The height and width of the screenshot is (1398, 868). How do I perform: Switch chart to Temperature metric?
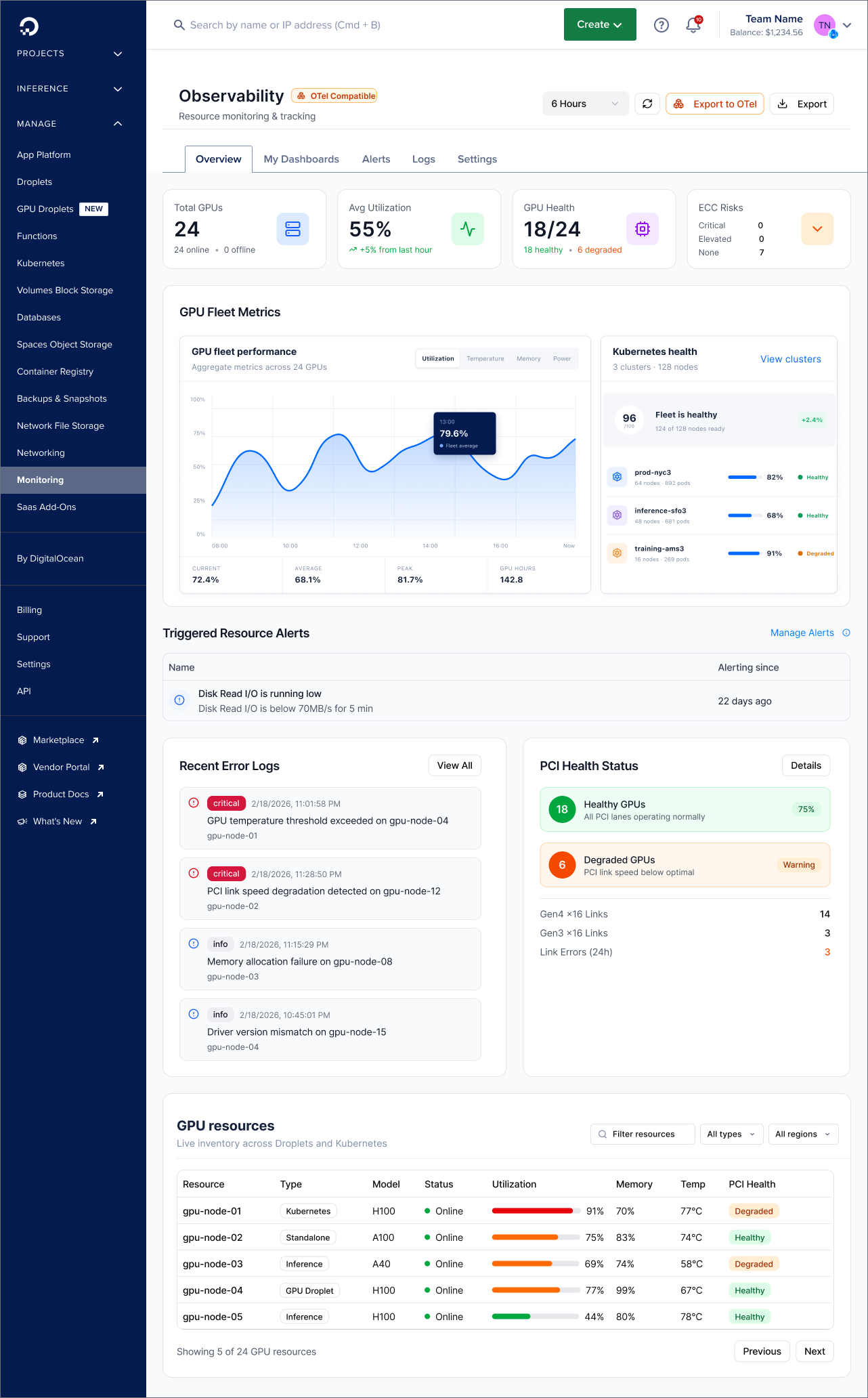coord(485,359)
